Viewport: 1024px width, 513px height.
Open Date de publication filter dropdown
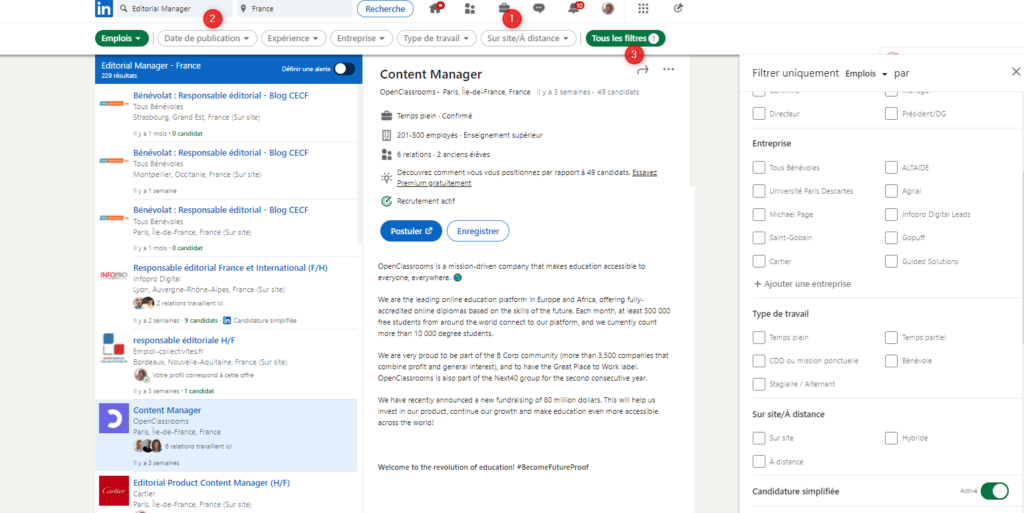(x=207, y=39)
